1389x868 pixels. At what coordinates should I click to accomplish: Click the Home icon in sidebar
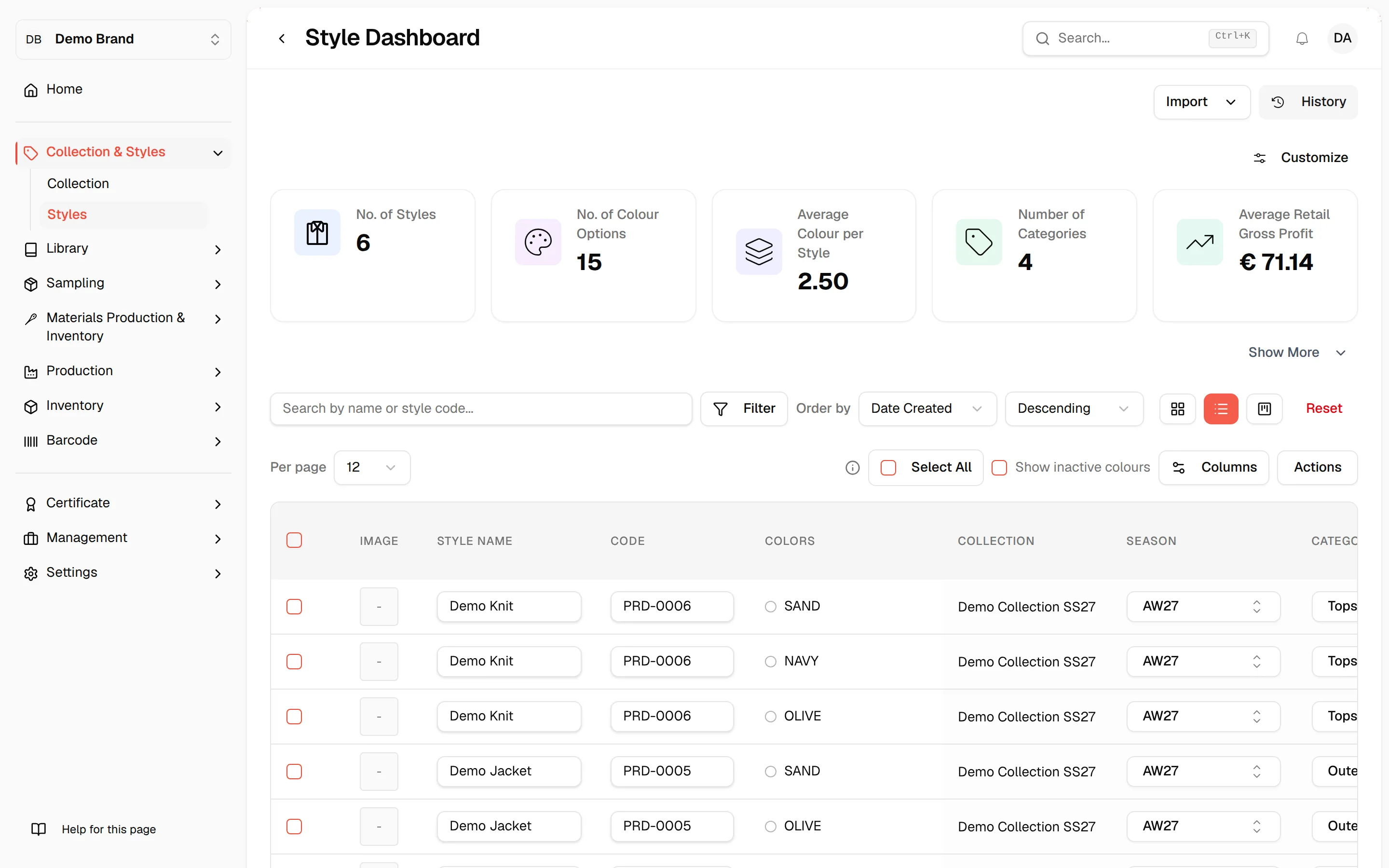pos(31,90)
